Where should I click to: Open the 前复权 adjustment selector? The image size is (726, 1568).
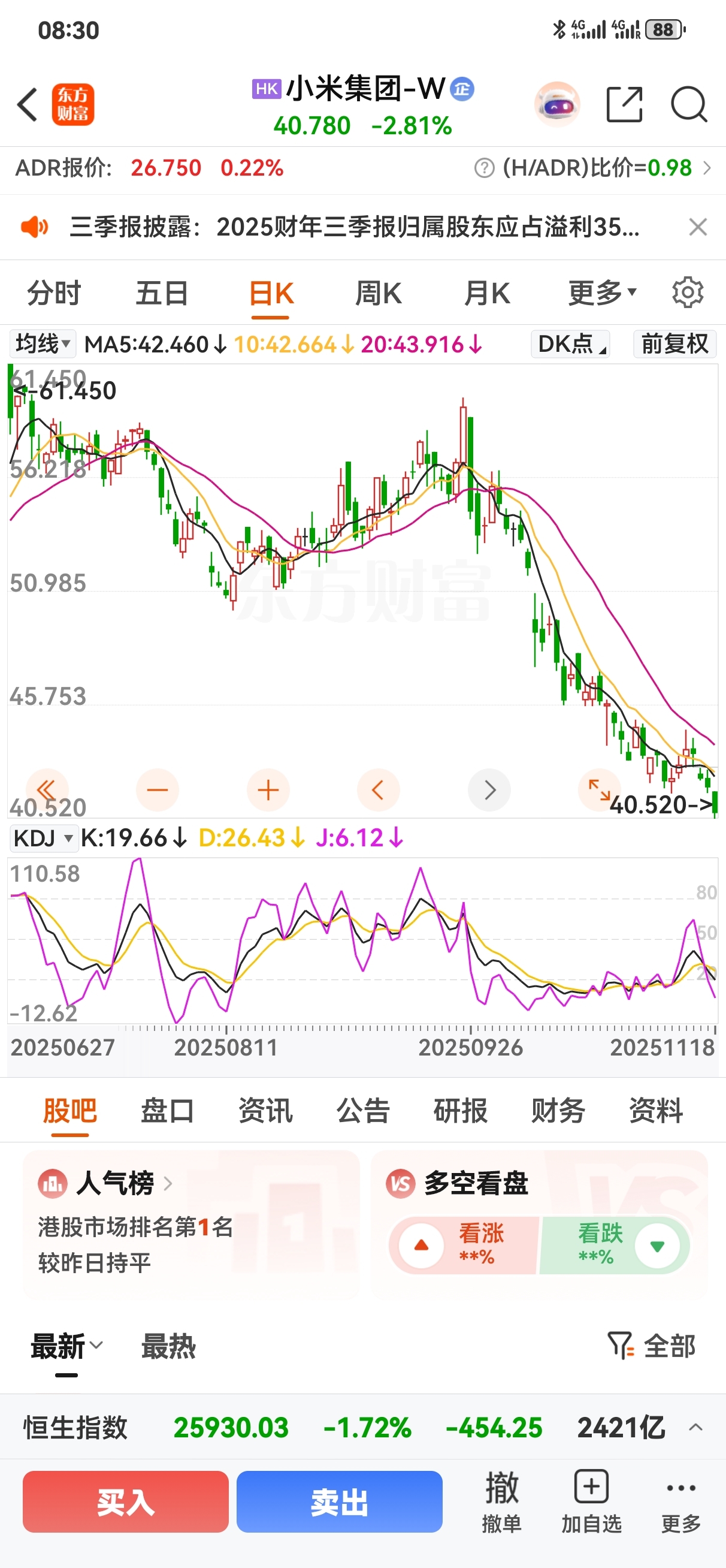[x=675, y=344]
